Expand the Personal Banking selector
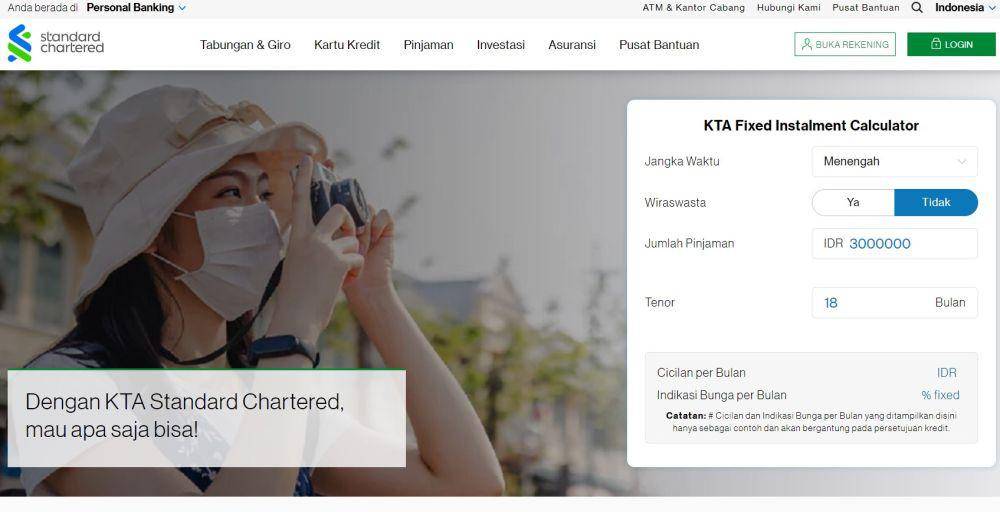This screenshot has height=512, width=1000. pos(136,8)
